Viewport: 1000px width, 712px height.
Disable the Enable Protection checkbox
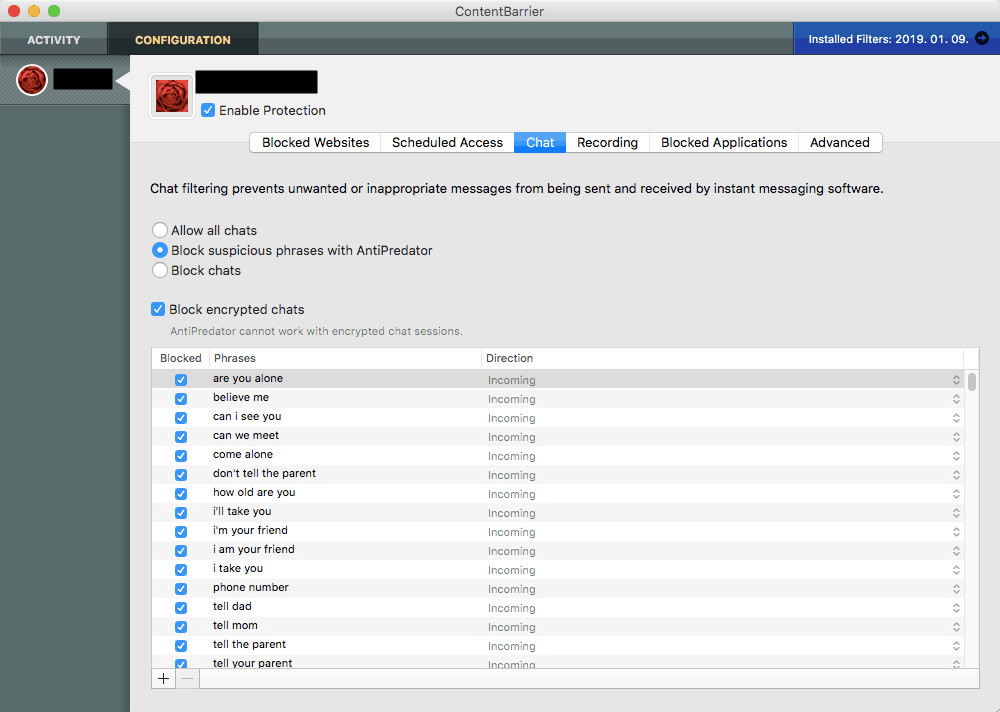pyautogui.click(x=207, y=110)
